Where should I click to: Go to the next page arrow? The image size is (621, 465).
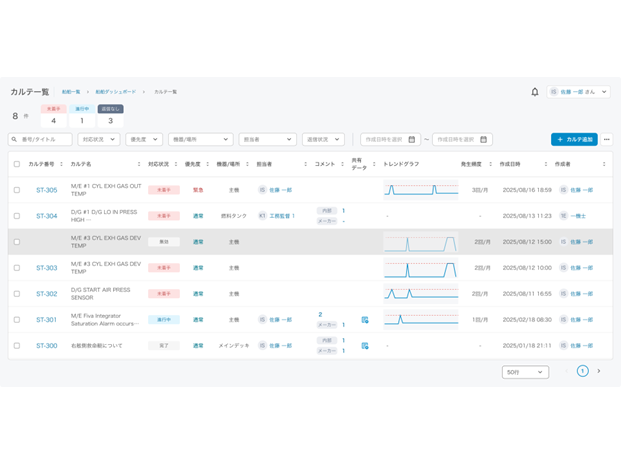point(599,371)
